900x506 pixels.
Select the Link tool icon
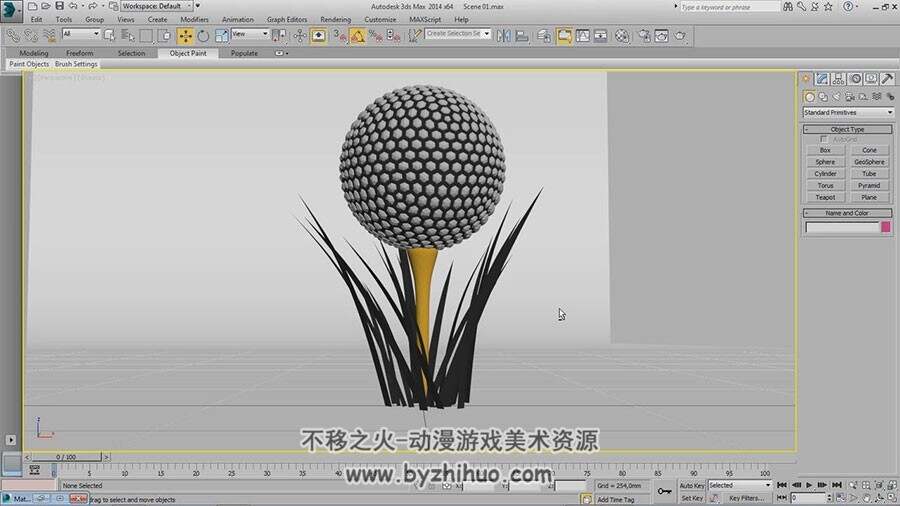pos(13,36)
